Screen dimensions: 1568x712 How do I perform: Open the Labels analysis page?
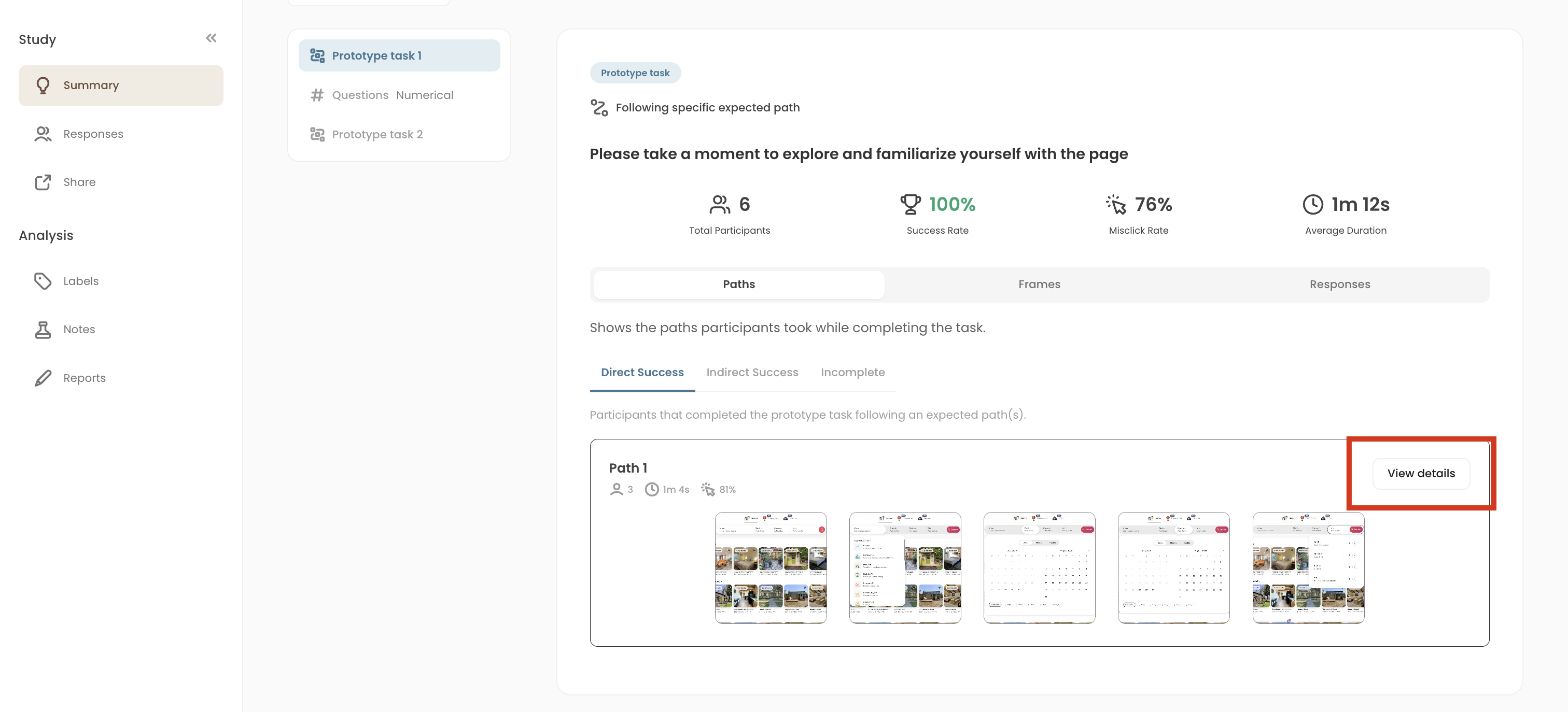(x=120, y=280)
